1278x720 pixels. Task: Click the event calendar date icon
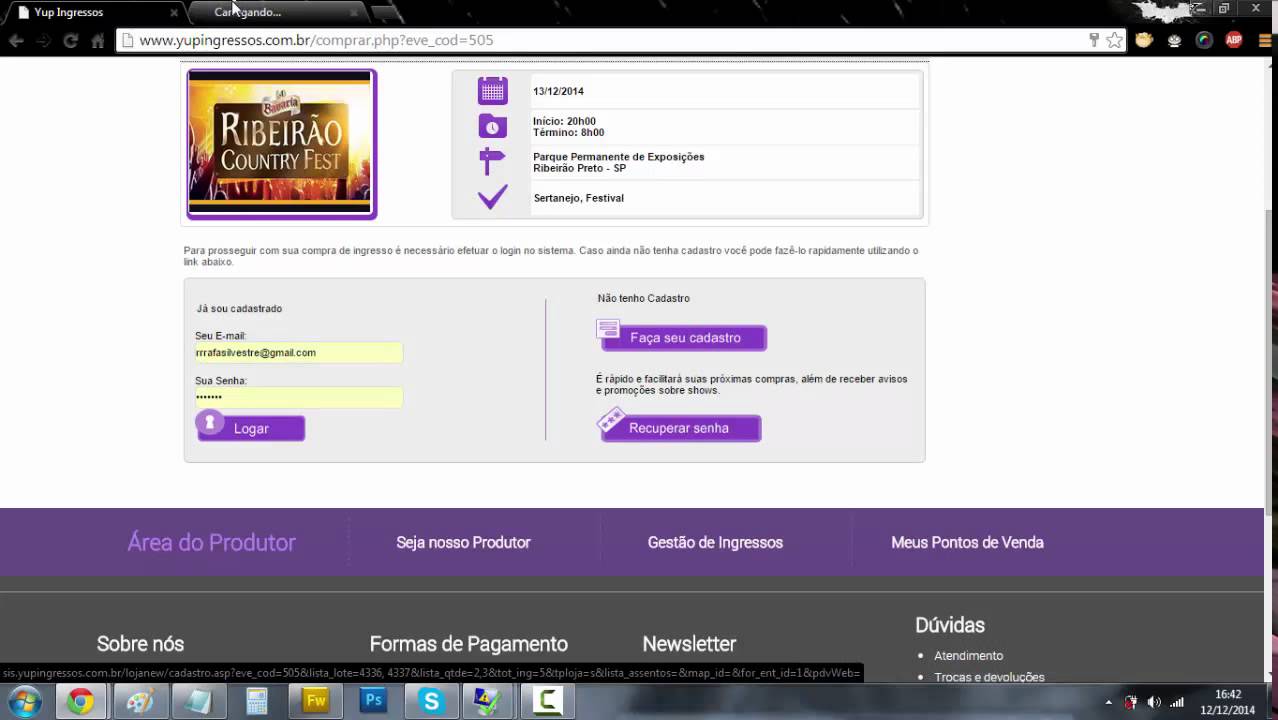pyautogui.click(x=492, y=90)
